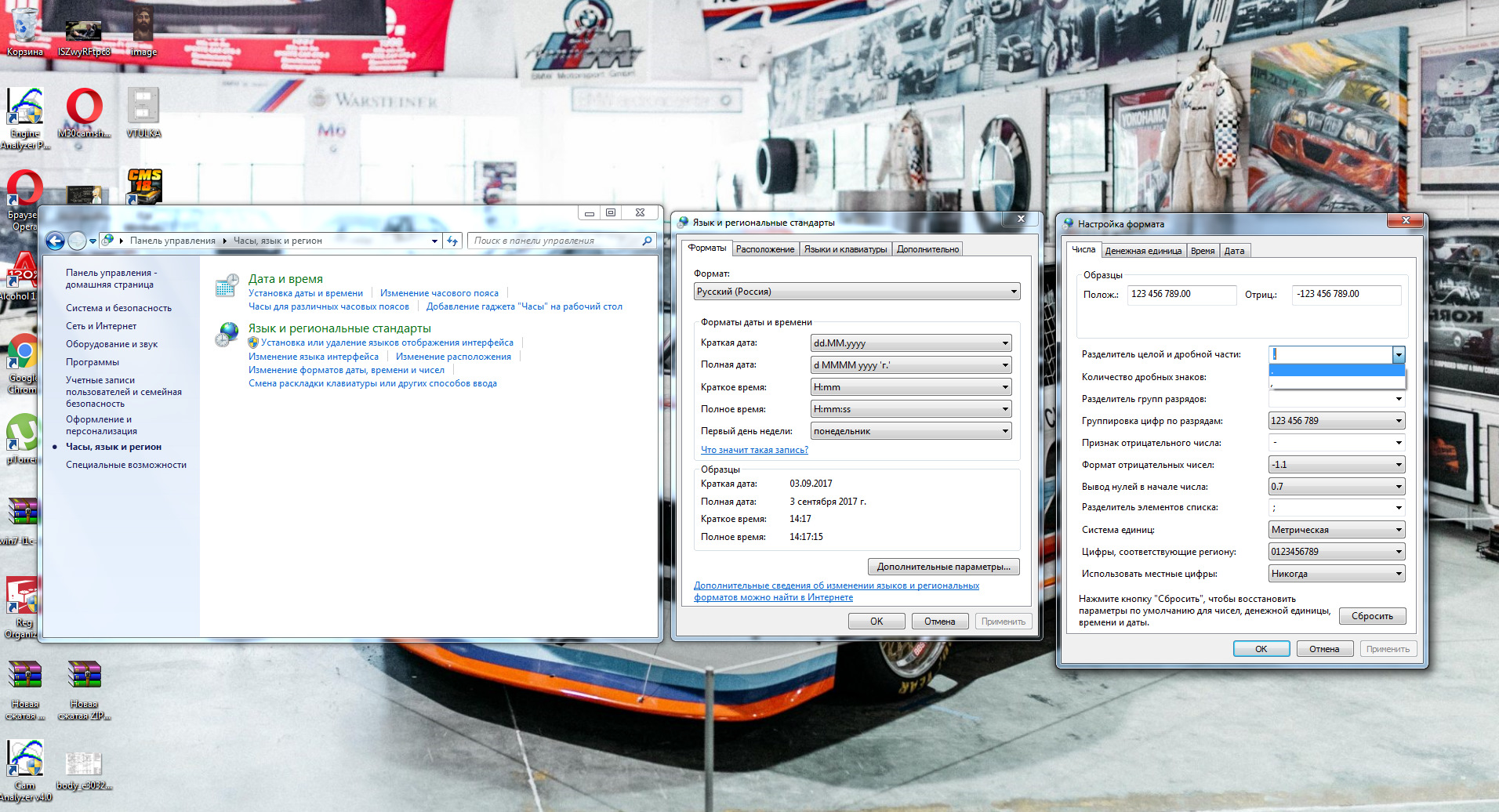Switch to the Расположение tab
1499x812 pixels.
(765, 249)
